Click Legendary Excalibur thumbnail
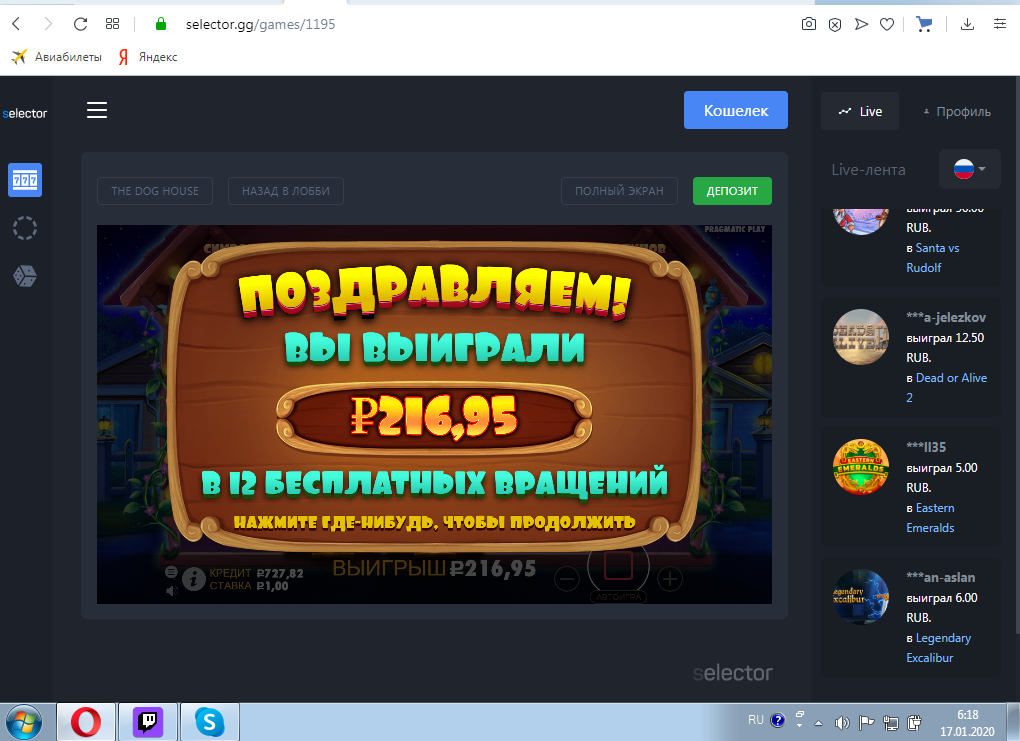The height and width of the screenshot is (741, 1020). coord(861,597)
